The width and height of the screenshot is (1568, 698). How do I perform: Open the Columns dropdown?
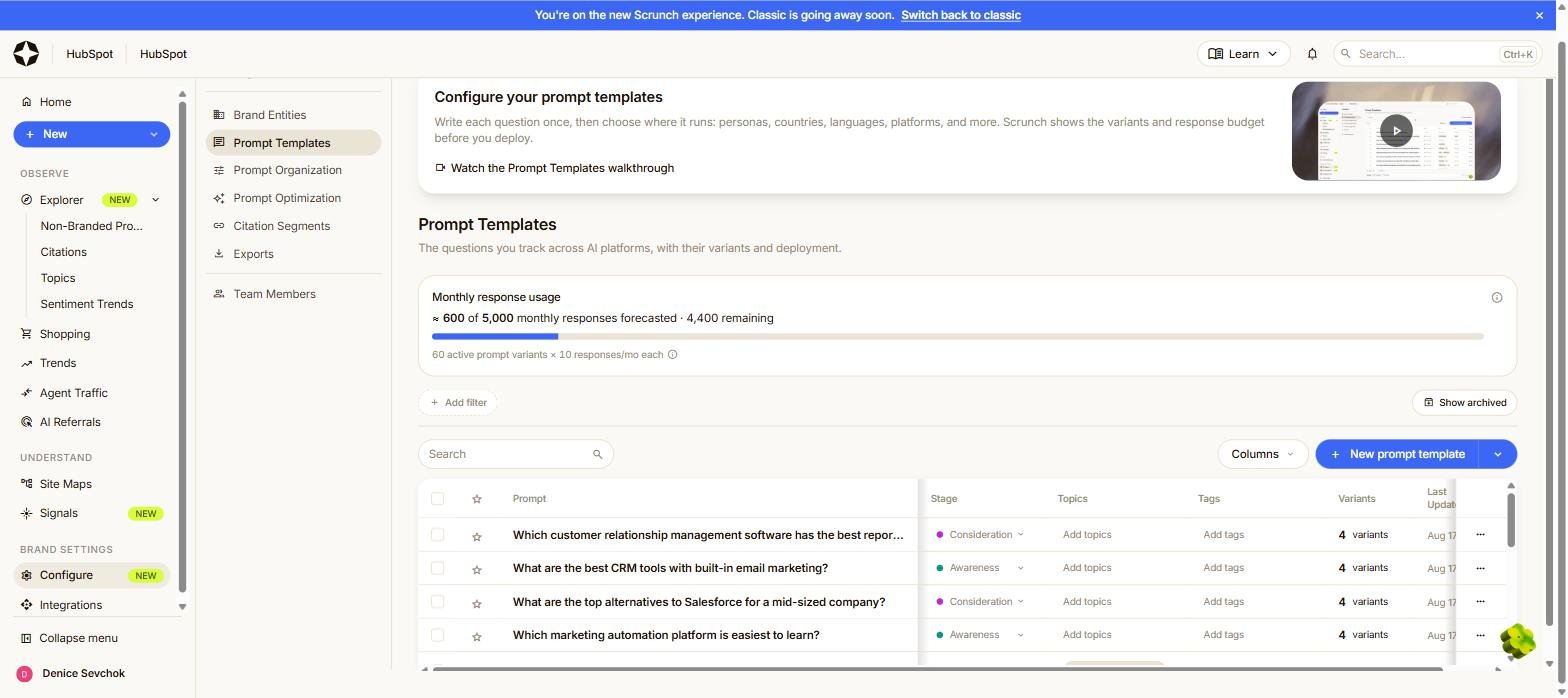[1262, 454]
